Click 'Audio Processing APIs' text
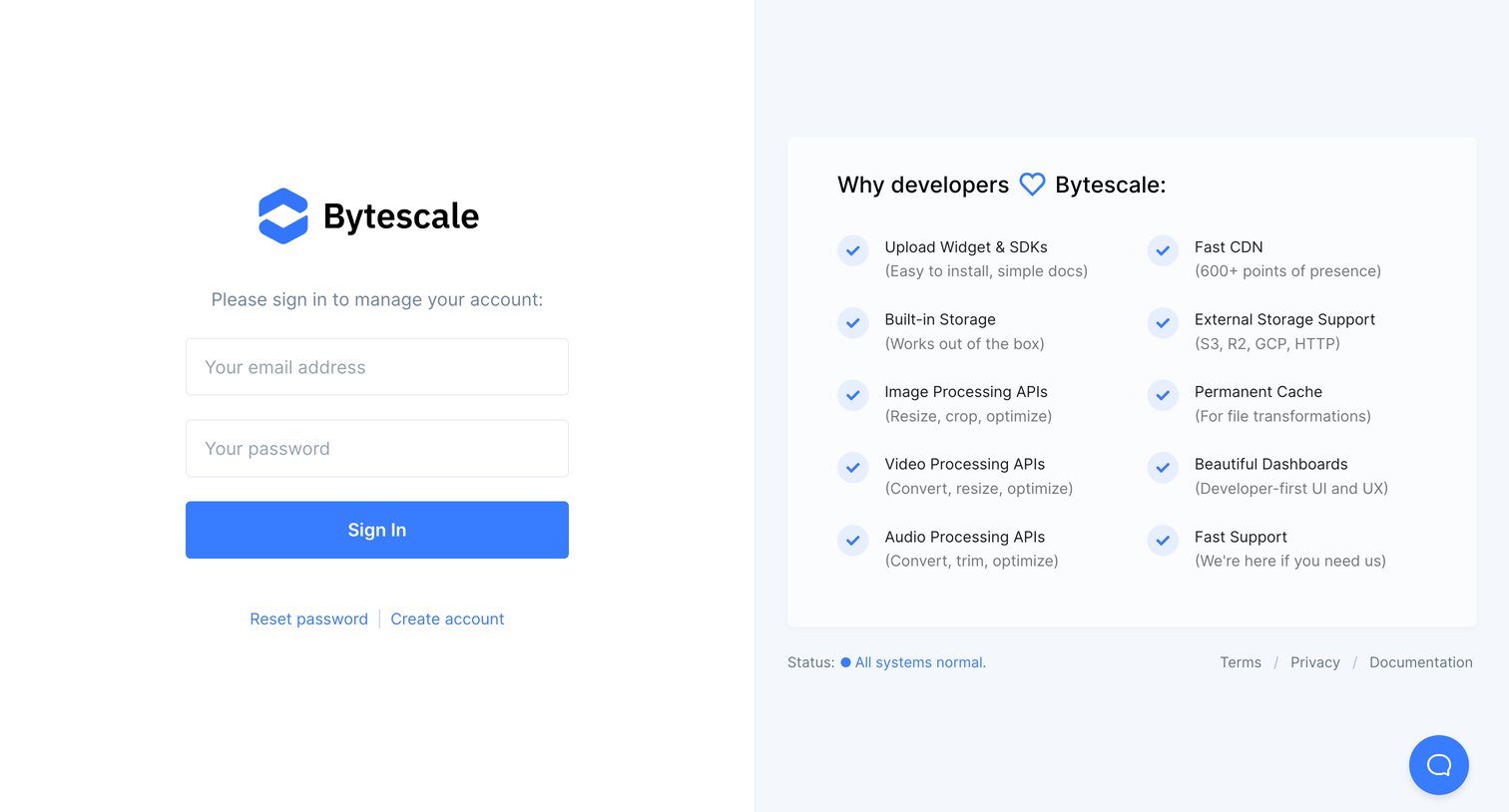1509x812 pixels. coord(965,537)
